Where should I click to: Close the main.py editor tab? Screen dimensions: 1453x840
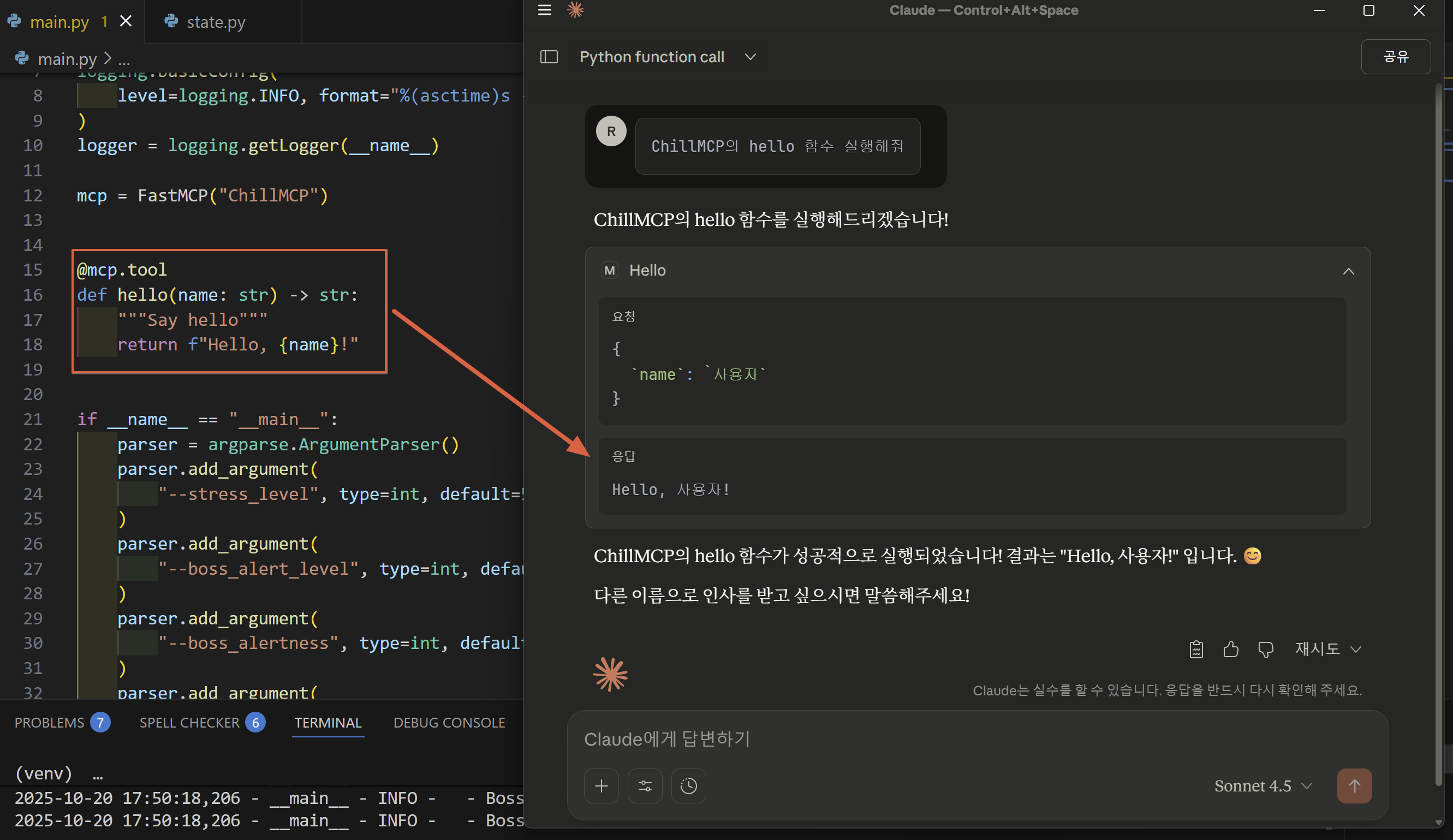coord(126,21)
